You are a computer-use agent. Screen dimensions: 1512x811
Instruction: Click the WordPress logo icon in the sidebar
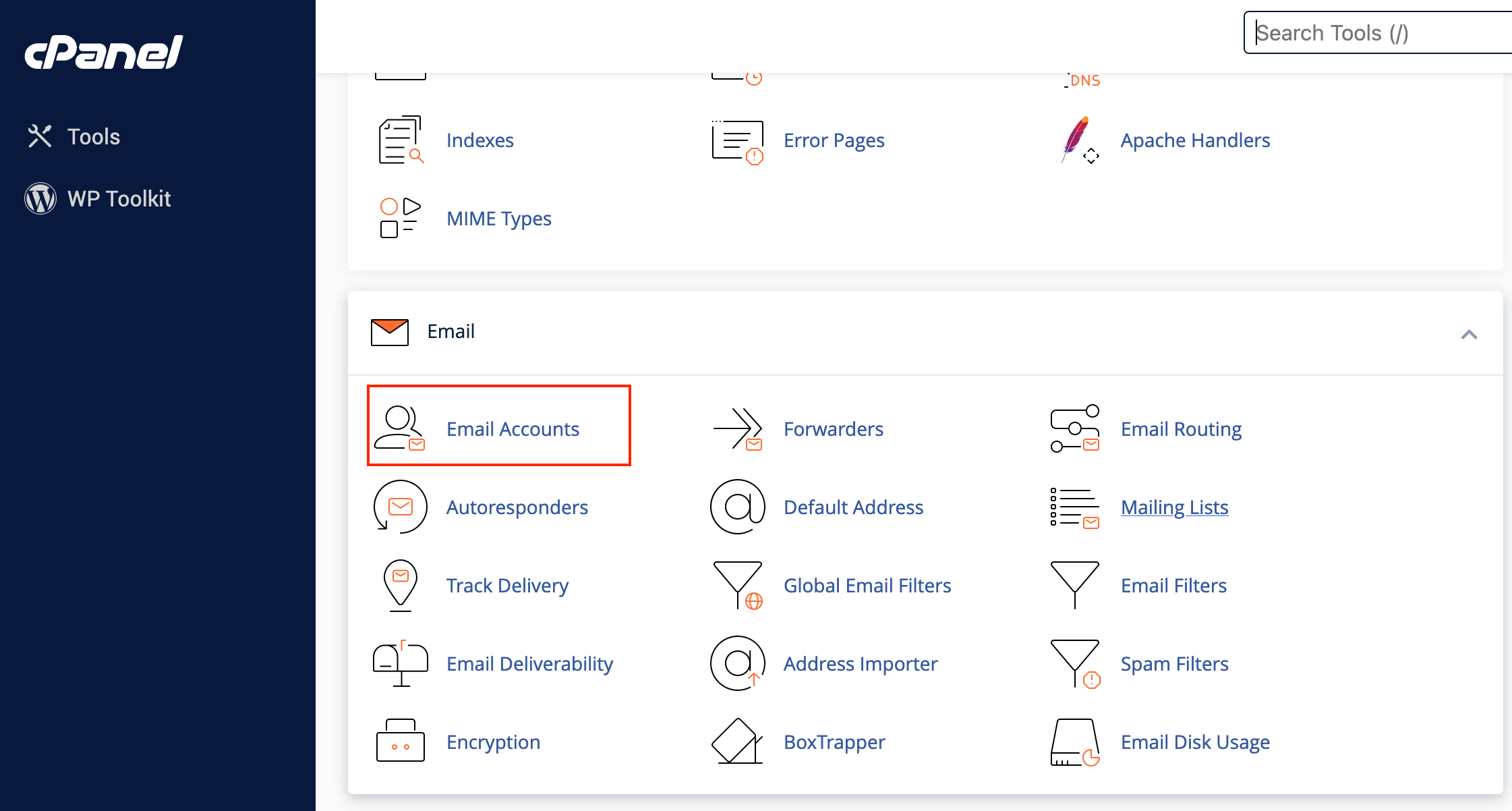click(40, 198)
